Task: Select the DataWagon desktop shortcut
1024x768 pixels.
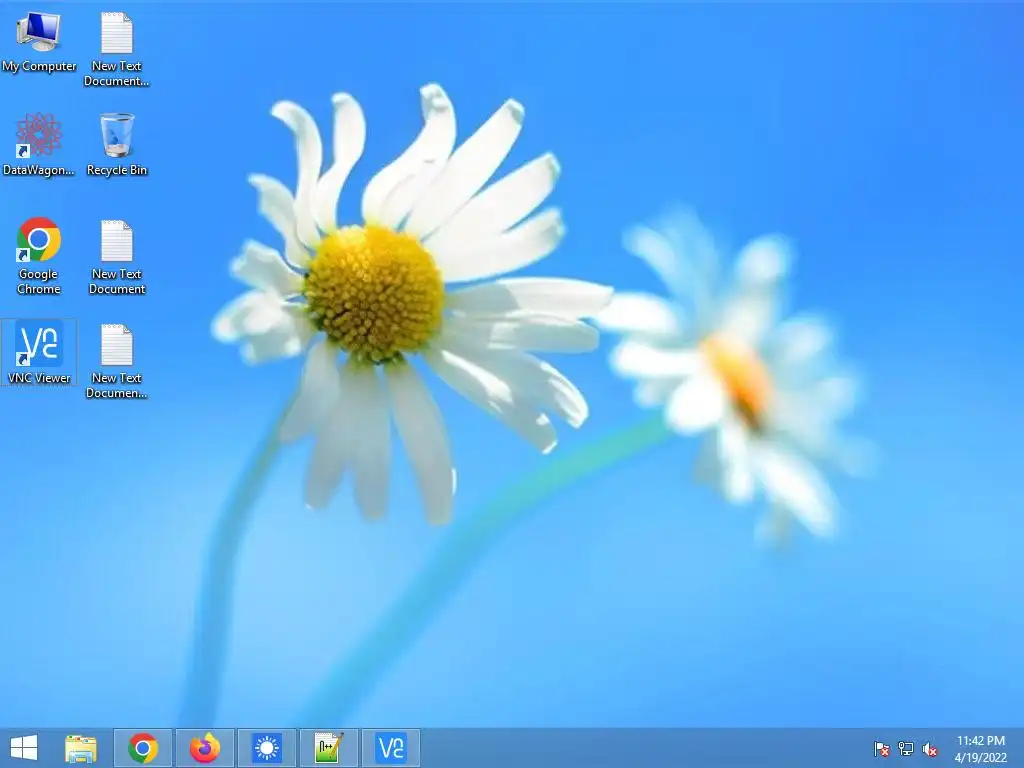Action: tap(39, 144)
